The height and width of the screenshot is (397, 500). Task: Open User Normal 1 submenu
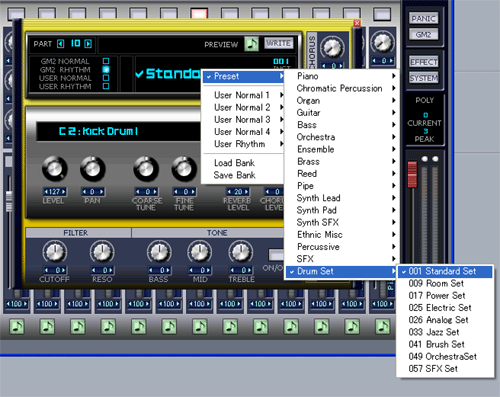244,95
